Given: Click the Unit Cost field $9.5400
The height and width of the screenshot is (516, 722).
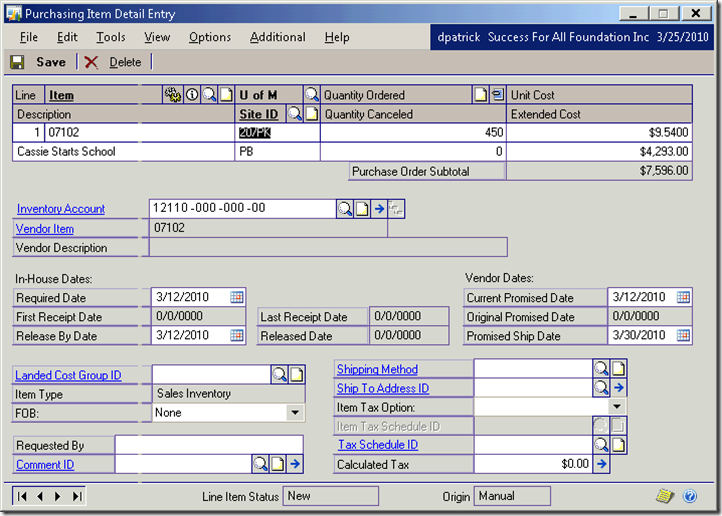Looking at the screenshot, I should (x=599, y=133).
